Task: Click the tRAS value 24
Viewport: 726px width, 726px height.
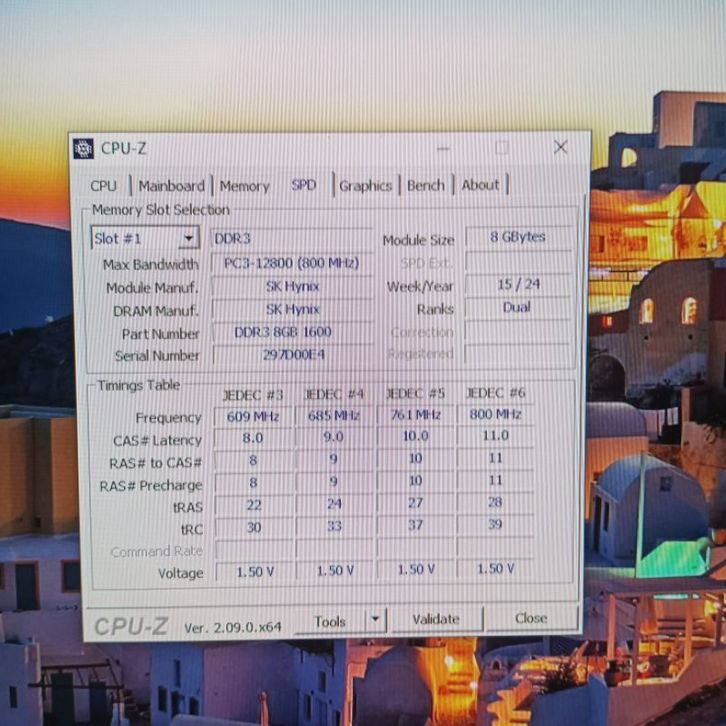Action: [334, 503]
